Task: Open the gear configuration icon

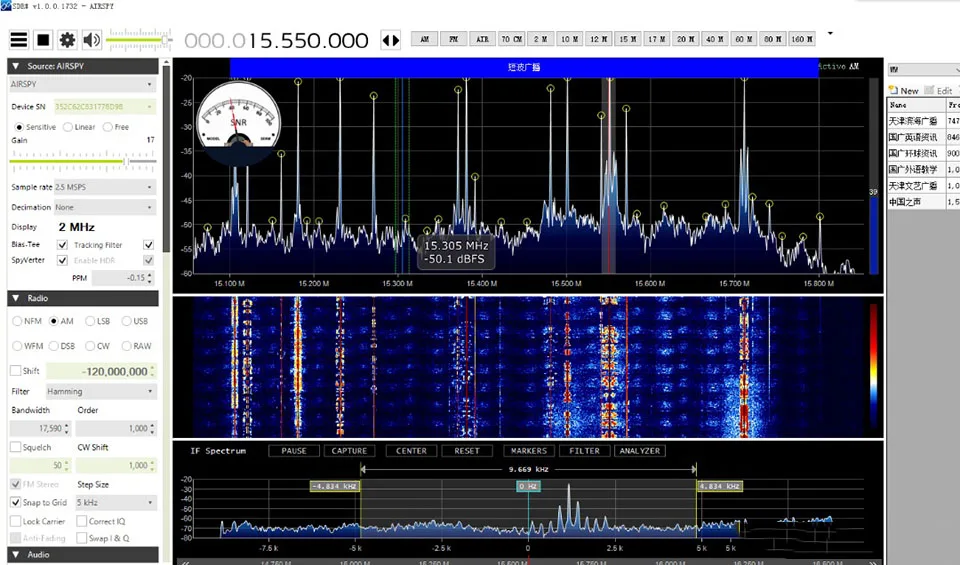Action: point(67,40)
